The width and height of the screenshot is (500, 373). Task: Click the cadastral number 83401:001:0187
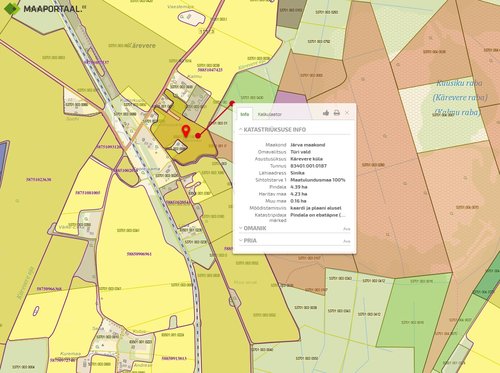coord(308,166)
